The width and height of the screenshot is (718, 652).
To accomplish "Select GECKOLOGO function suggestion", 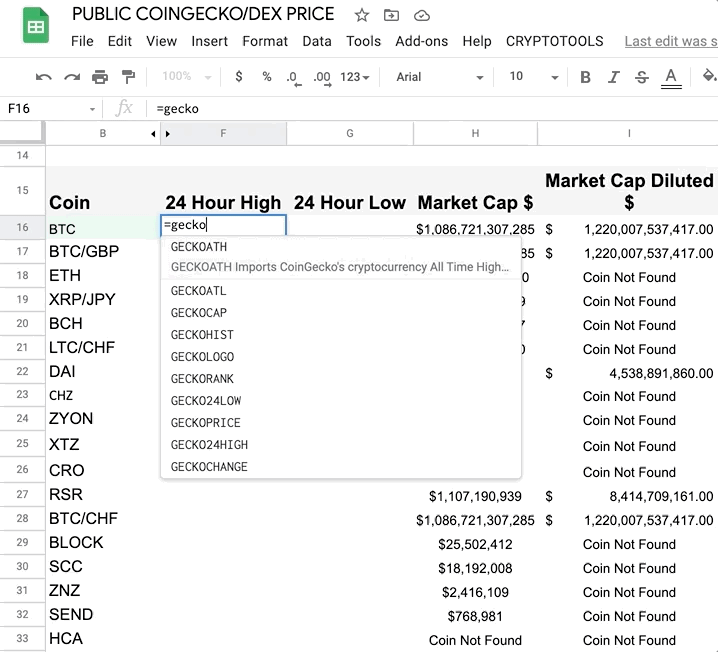I will pos(341,357).
